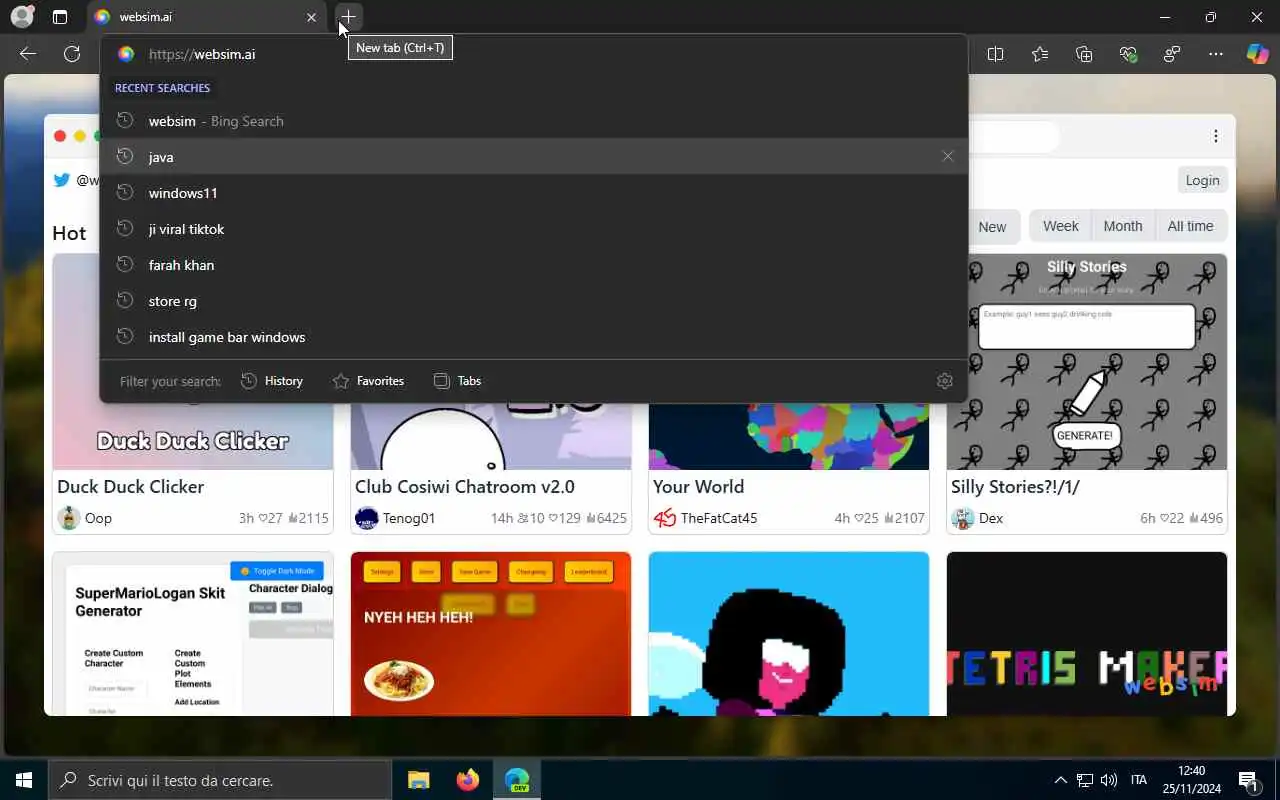Open the extensions toolbar icon
The image size is (1280, 800).
(x=1172, y=54)
